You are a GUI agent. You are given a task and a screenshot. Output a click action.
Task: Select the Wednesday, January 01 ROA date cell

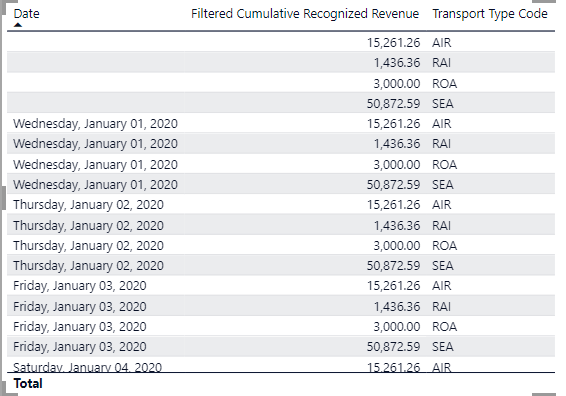95,165
